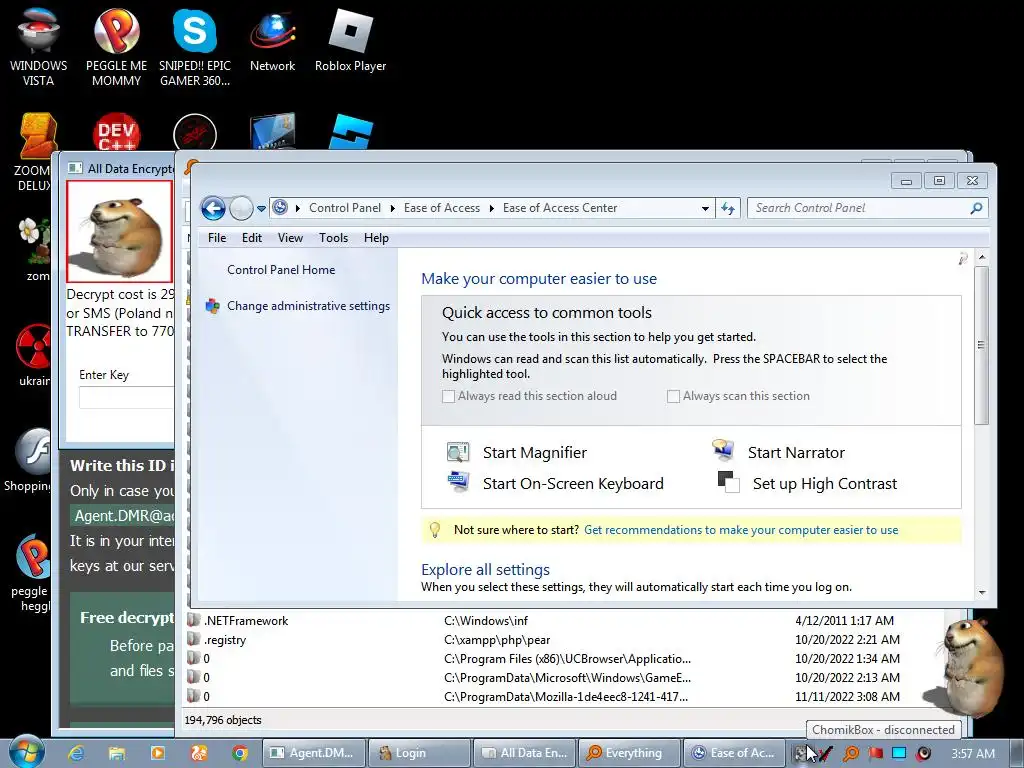Open the Help menu
Screen dimensions: 1024x768
[x=376, y=238]
